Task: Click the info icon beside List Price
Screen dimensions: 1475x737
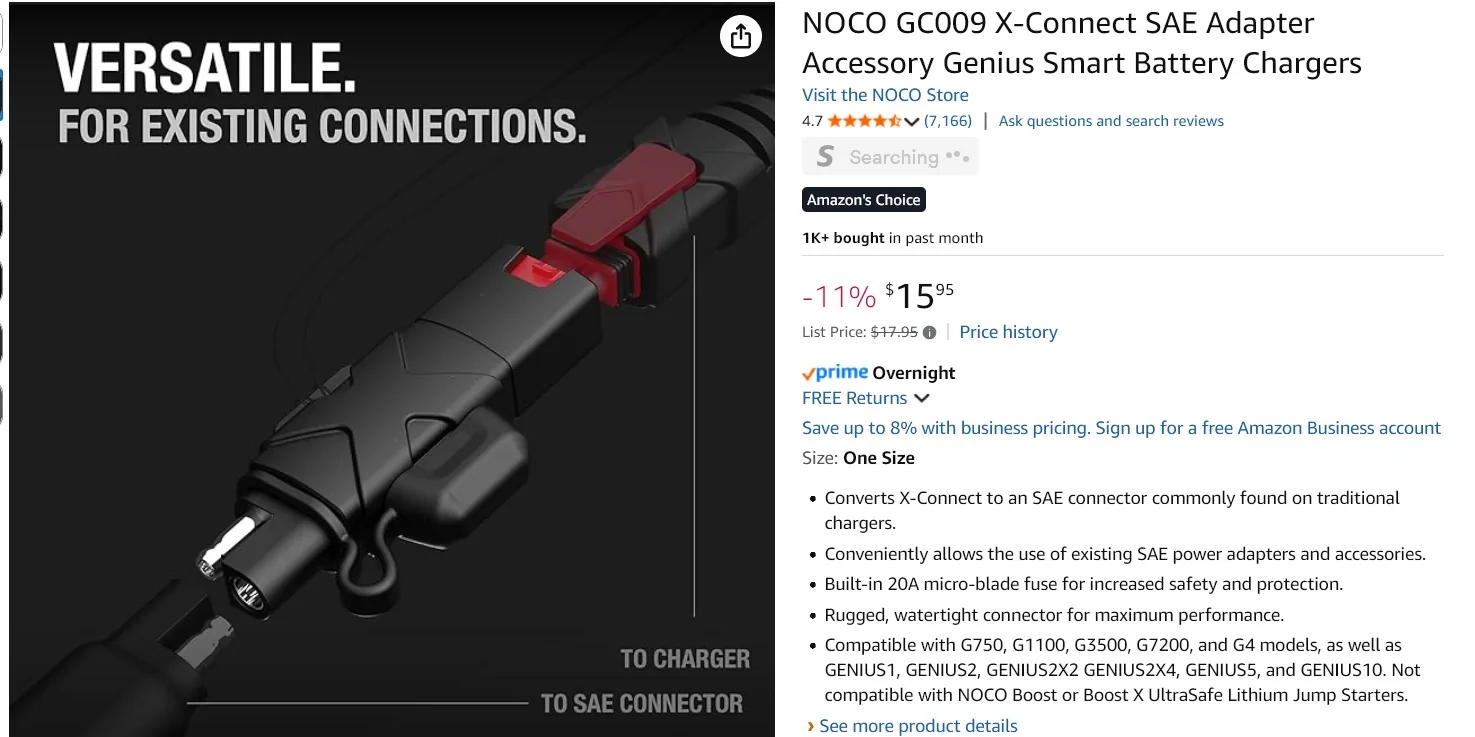Action: click(x=931, y=332)
